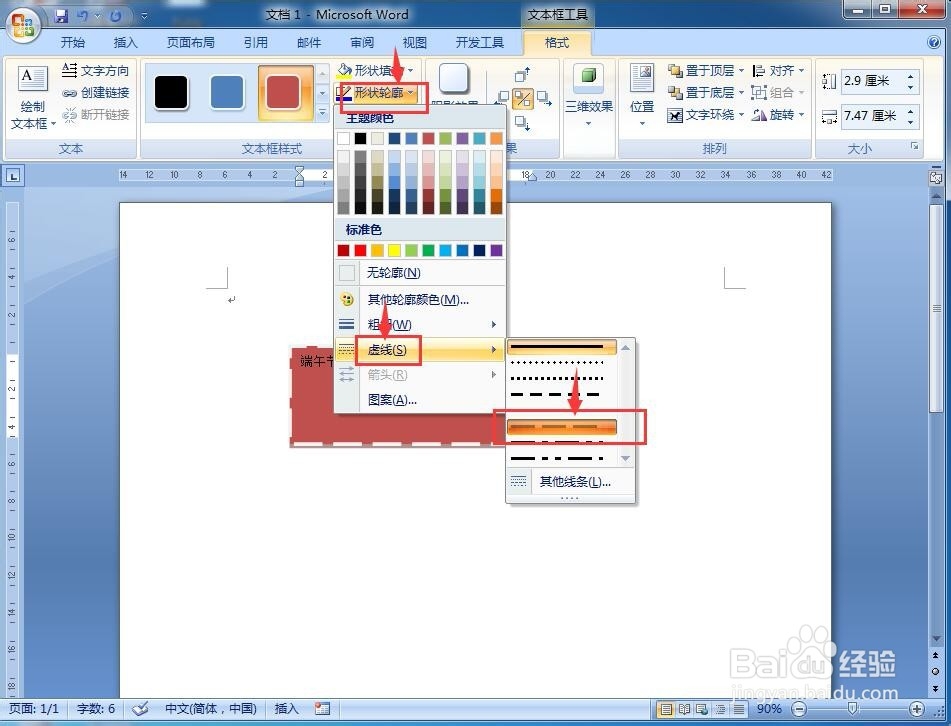The height and width of the screenshot is (726, 951).
Task: Open the 形状轮廓 shape outline dropdown
Action: tap(377, 93)
